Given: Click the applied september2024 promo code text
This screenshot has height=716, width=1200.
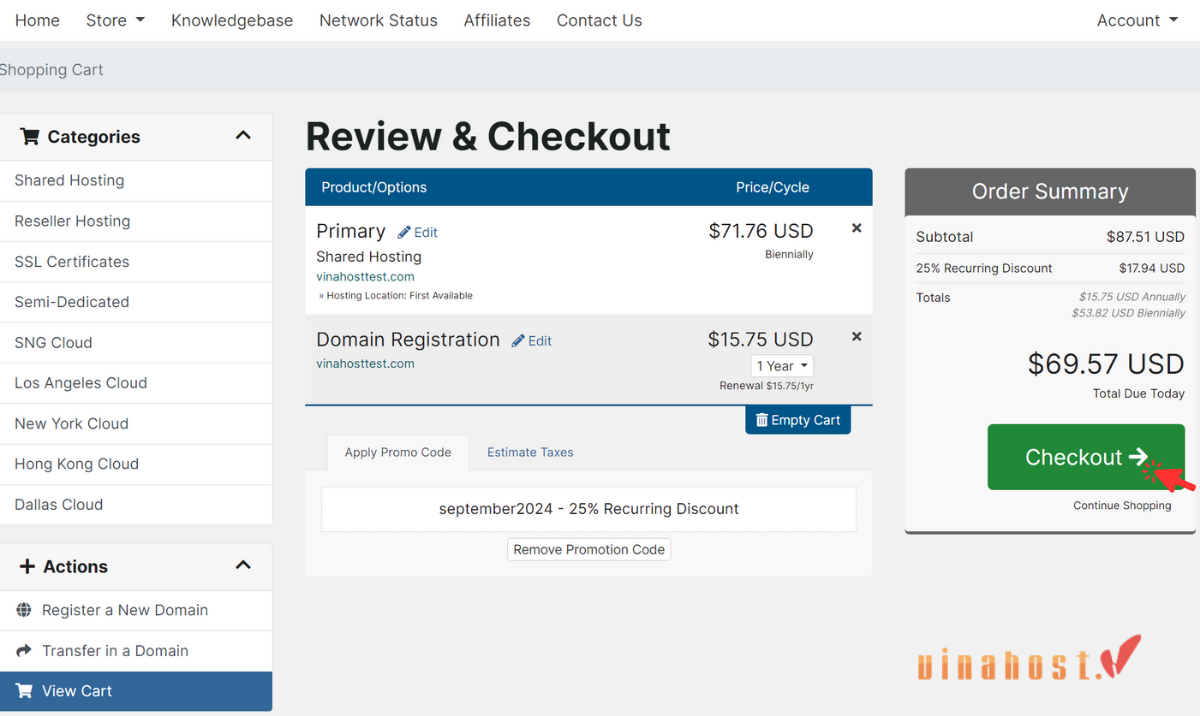Looking at the screenshot, I should pos(589,509).
